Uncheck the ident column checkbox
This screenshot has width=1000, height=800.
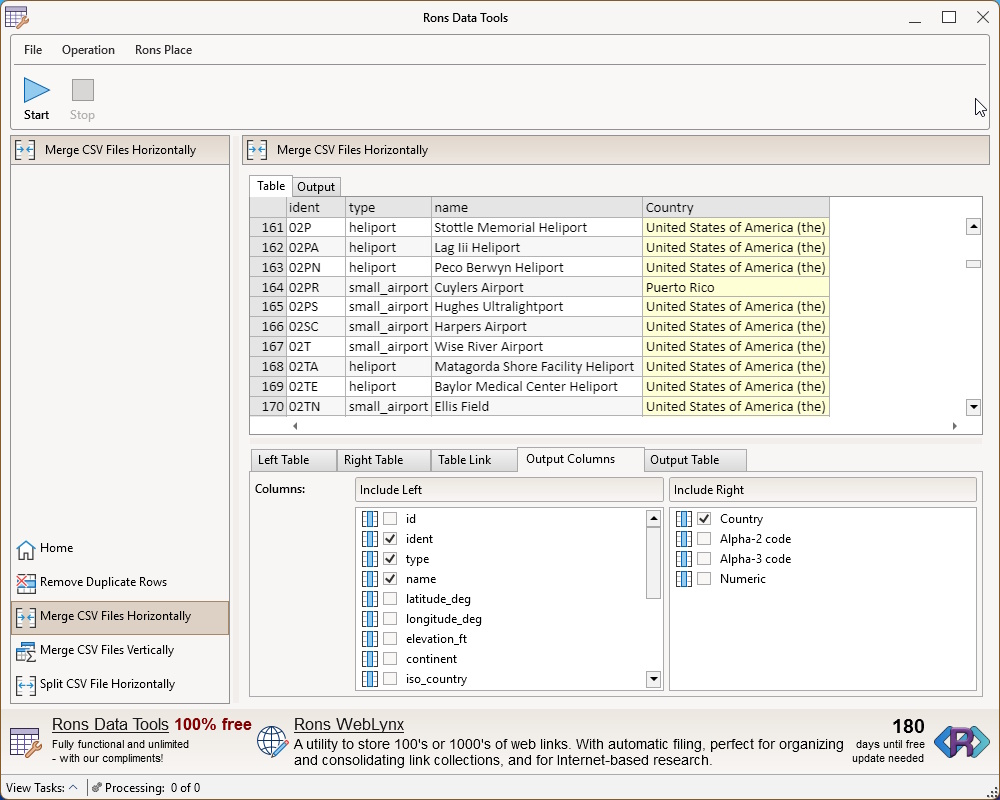pos(390,539)
